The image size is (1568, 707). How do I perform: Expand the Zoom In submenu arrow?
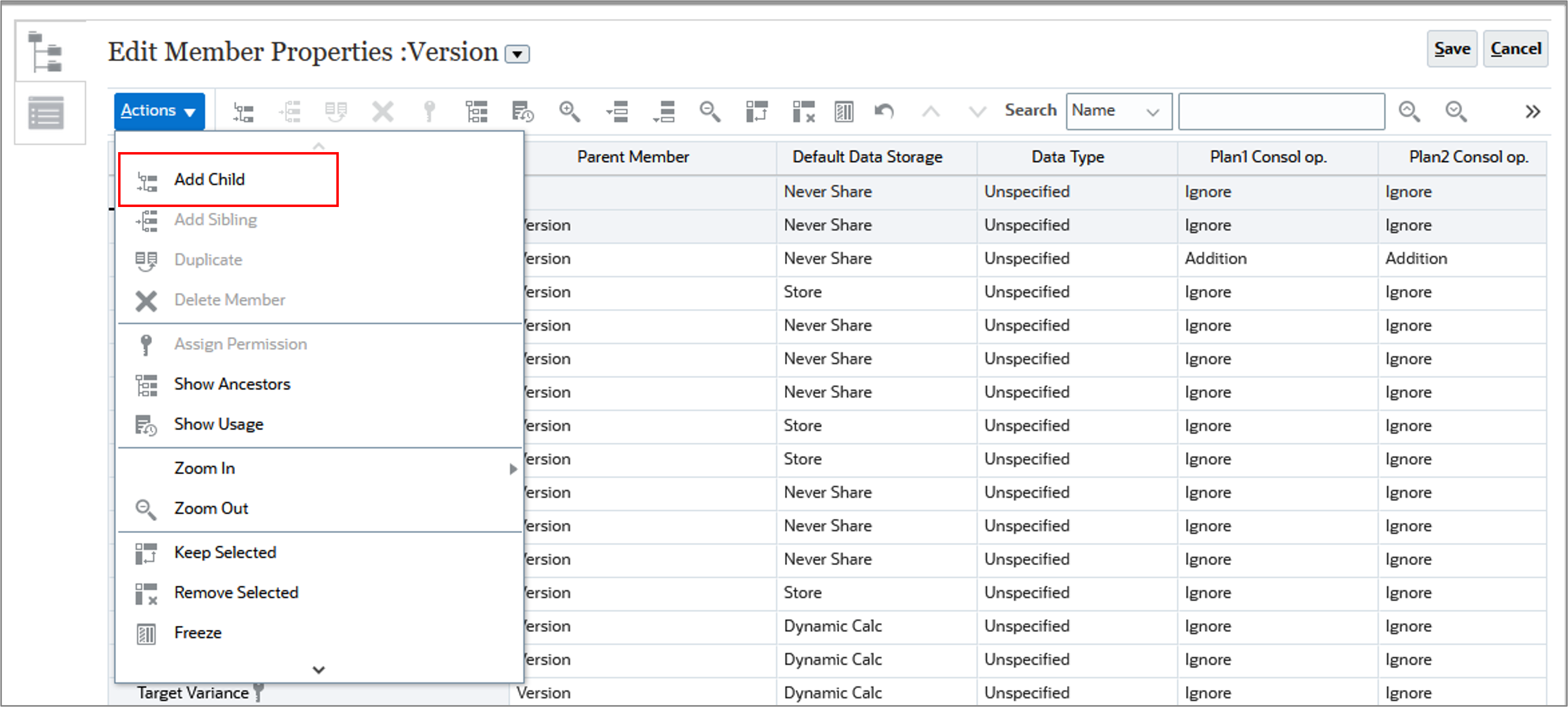coord(512,468)
